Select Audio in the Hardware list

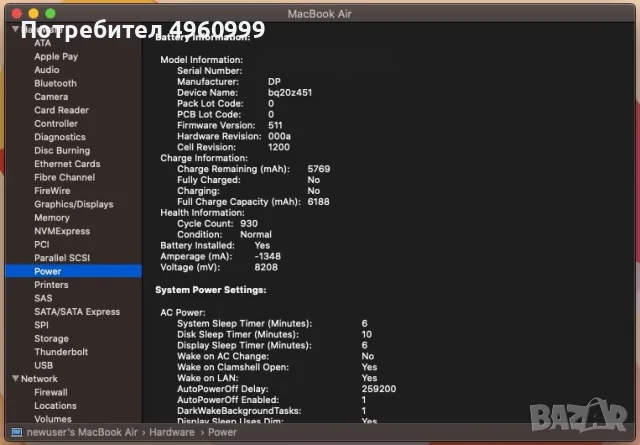47,70
